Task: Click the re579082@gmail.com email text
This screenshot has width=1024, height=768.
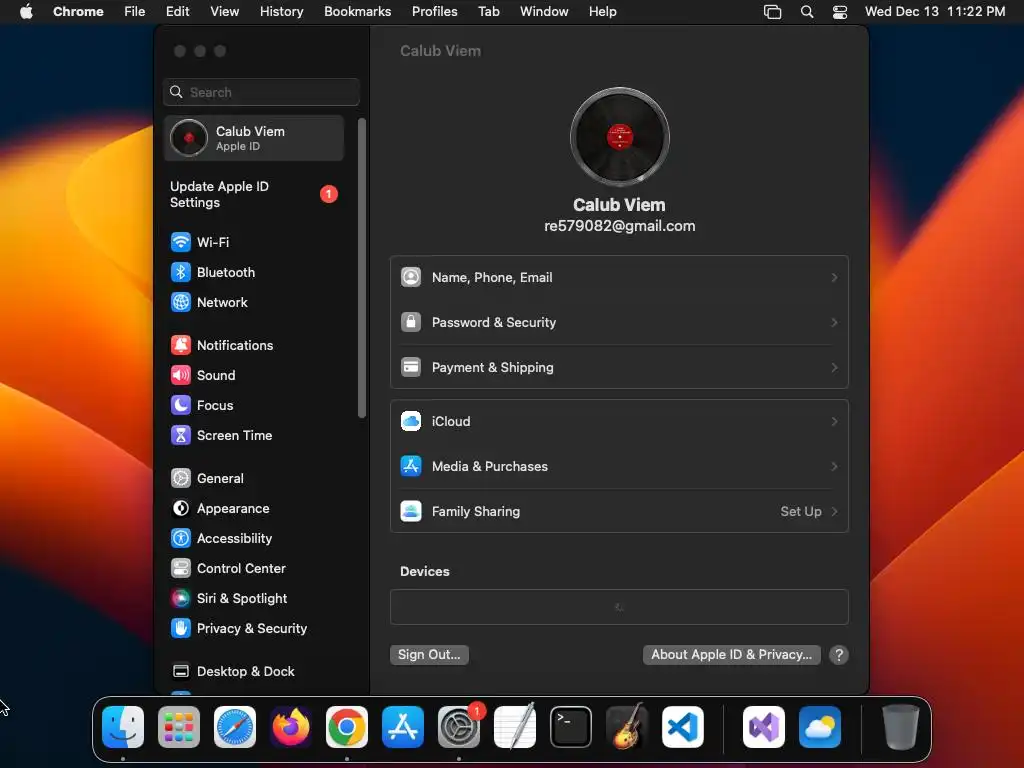Action: point(620,227)
